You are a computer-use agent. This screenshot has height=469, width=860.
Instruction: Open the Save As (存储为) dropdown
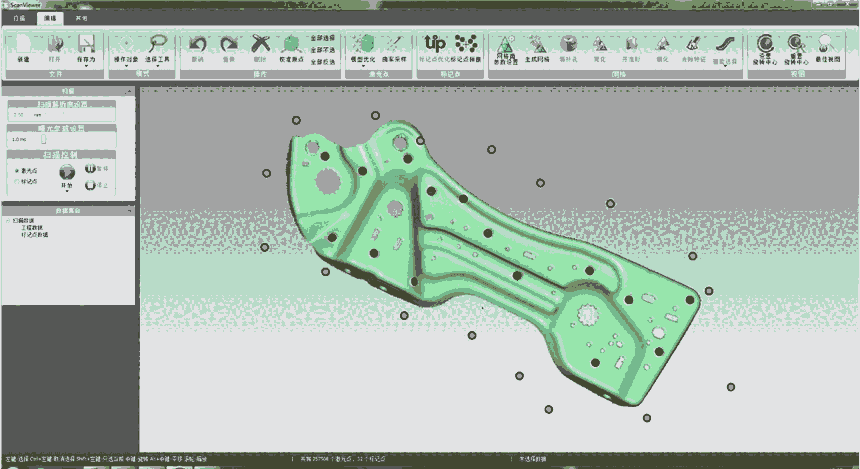click(86, 62)
